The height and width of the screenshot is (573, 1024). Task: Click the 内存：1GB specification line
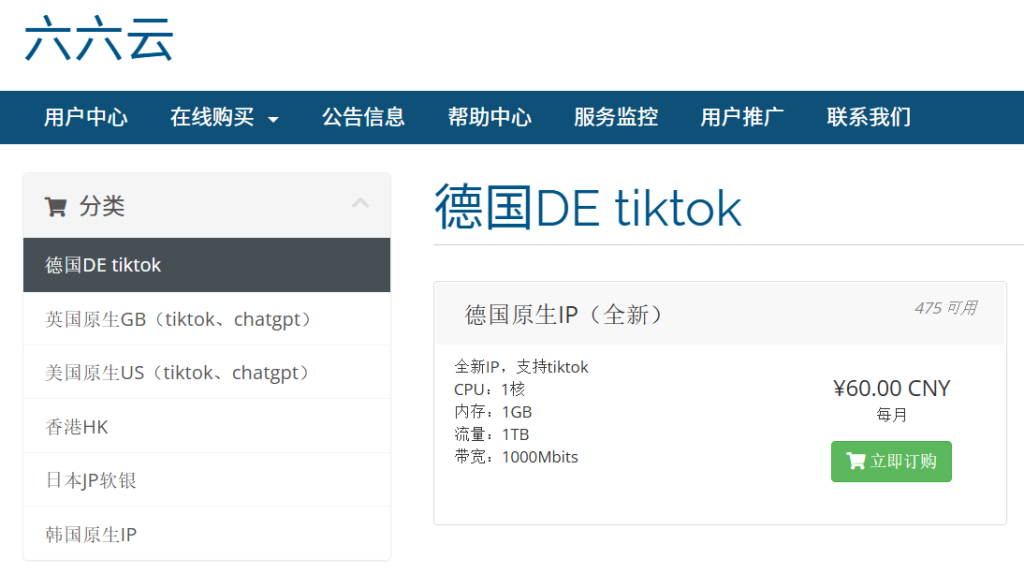click(493, 412)
